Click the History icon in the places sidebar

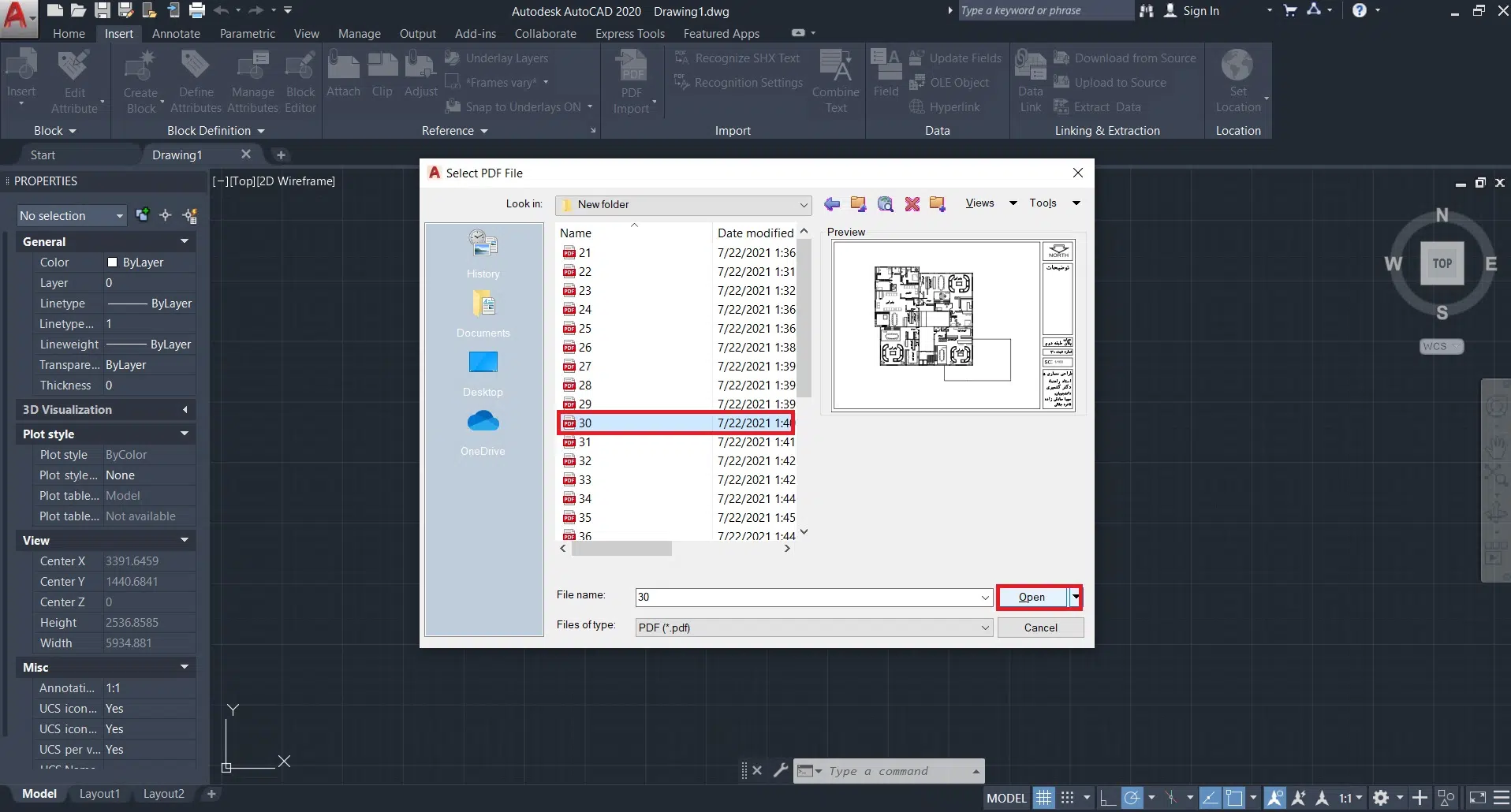[483, 244]
